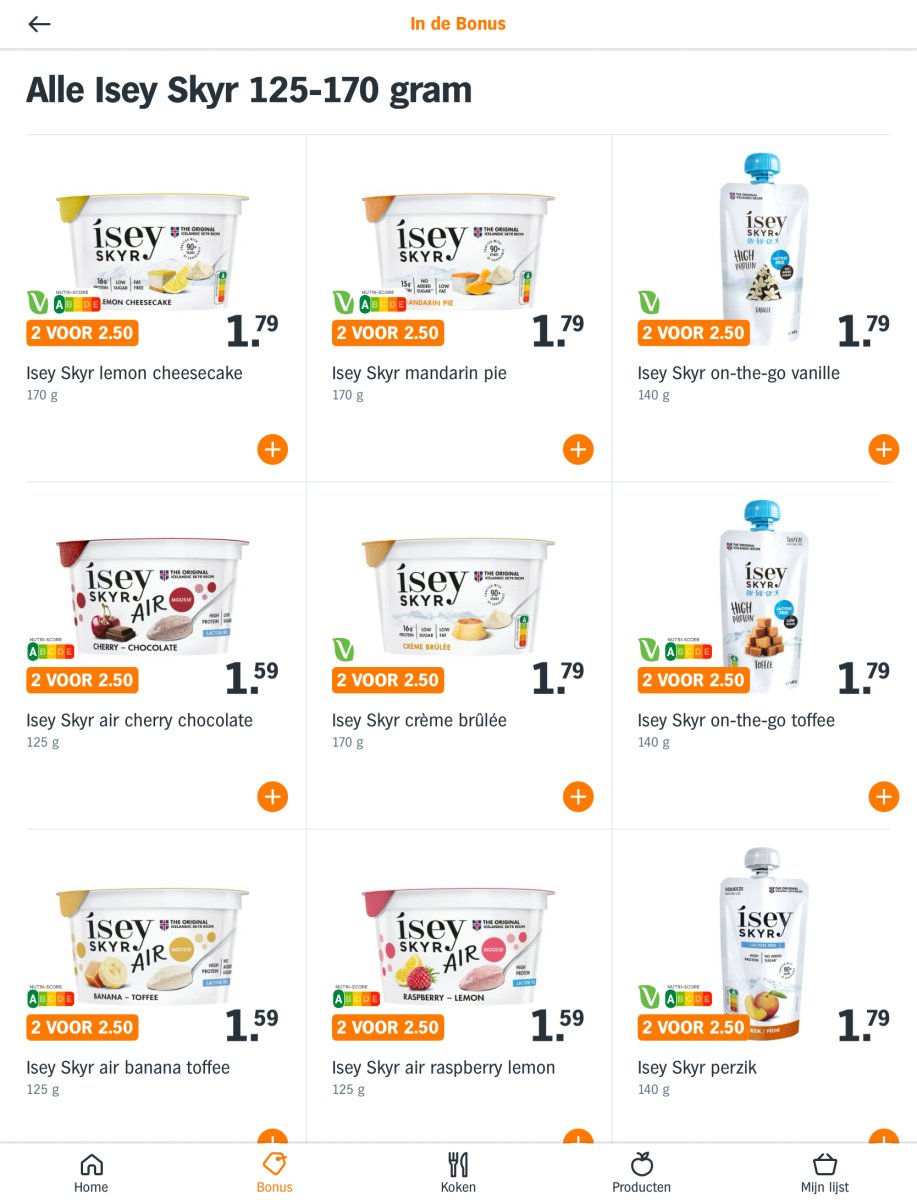Add Isey Skyr crème brûlée to basket
Image resolution: width=917 pixels, height=1200 pixels.
(x=578, y=796)
